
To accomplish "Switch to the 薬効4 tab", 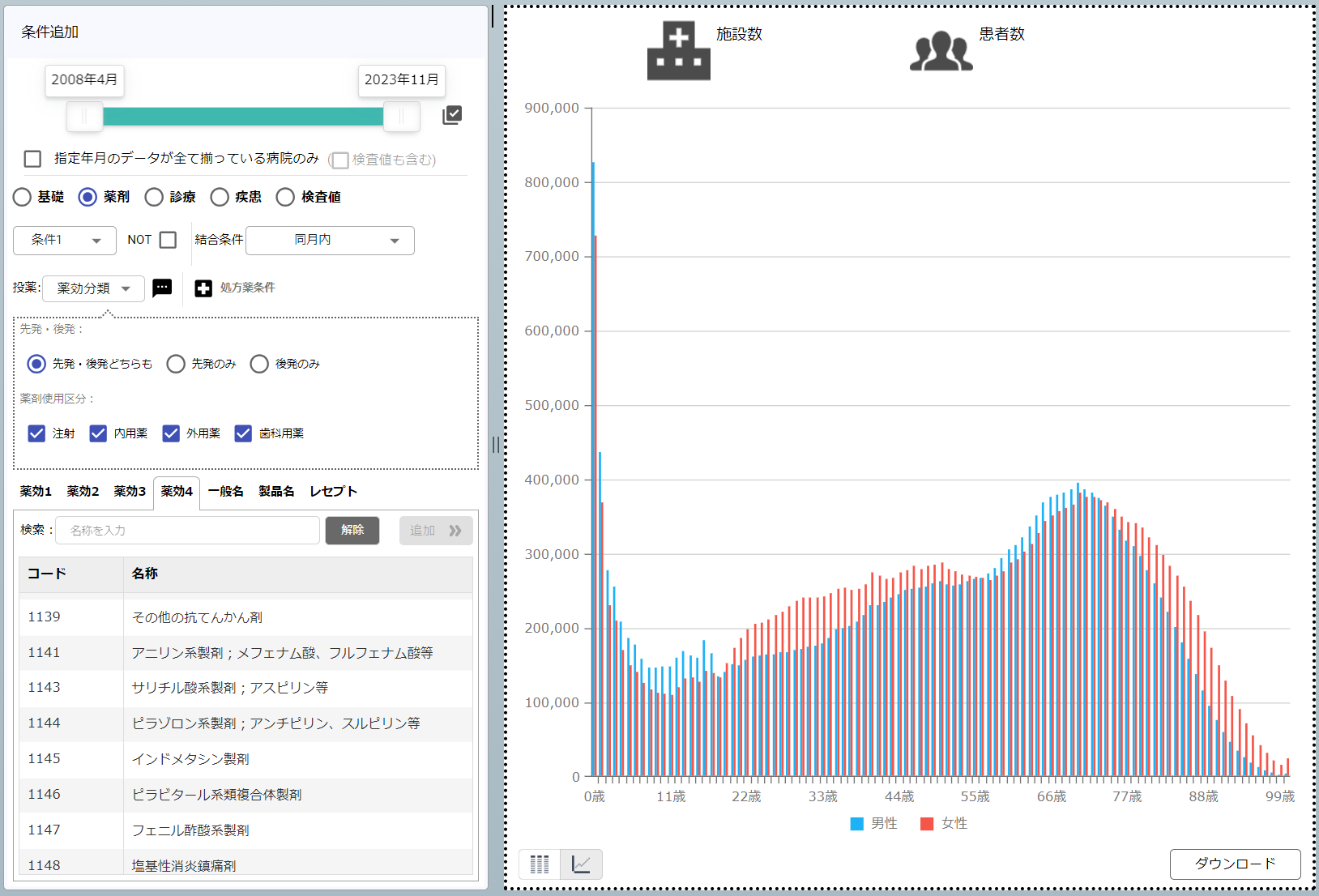I will click(x=177, y=492).
